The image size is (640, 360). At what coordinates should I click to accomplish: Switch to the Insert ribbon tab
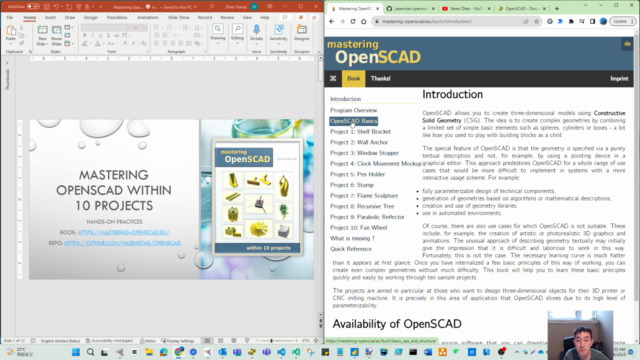point(50,18)
